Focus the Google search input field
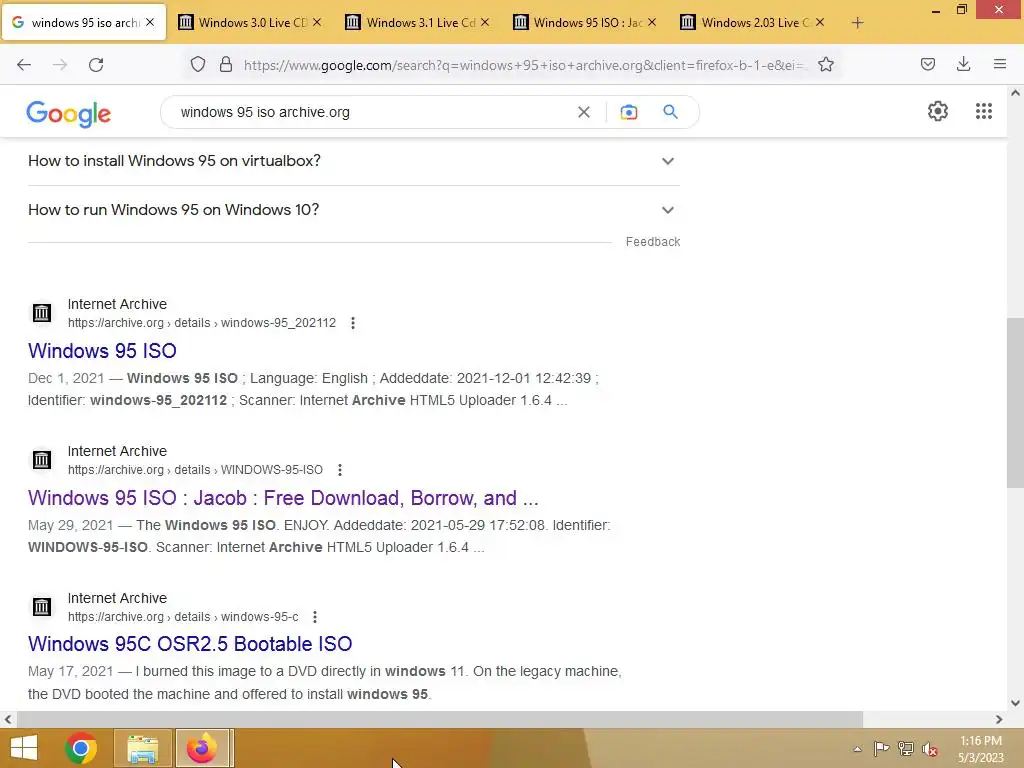The image size is (1024, 768). pos(372,112)
